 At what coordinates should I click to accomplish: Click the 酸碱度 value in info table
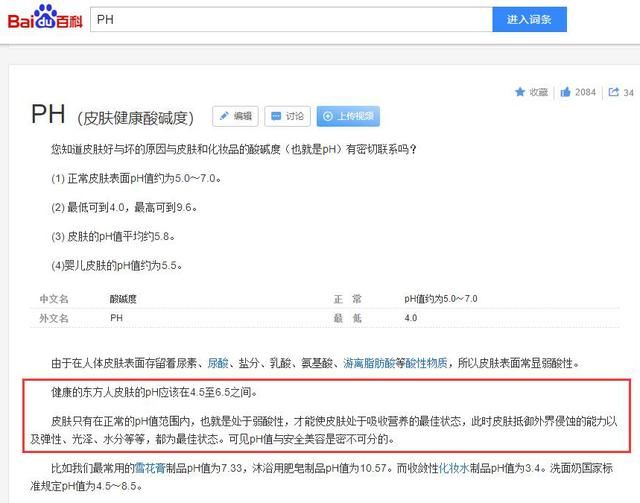pos(123,299)
